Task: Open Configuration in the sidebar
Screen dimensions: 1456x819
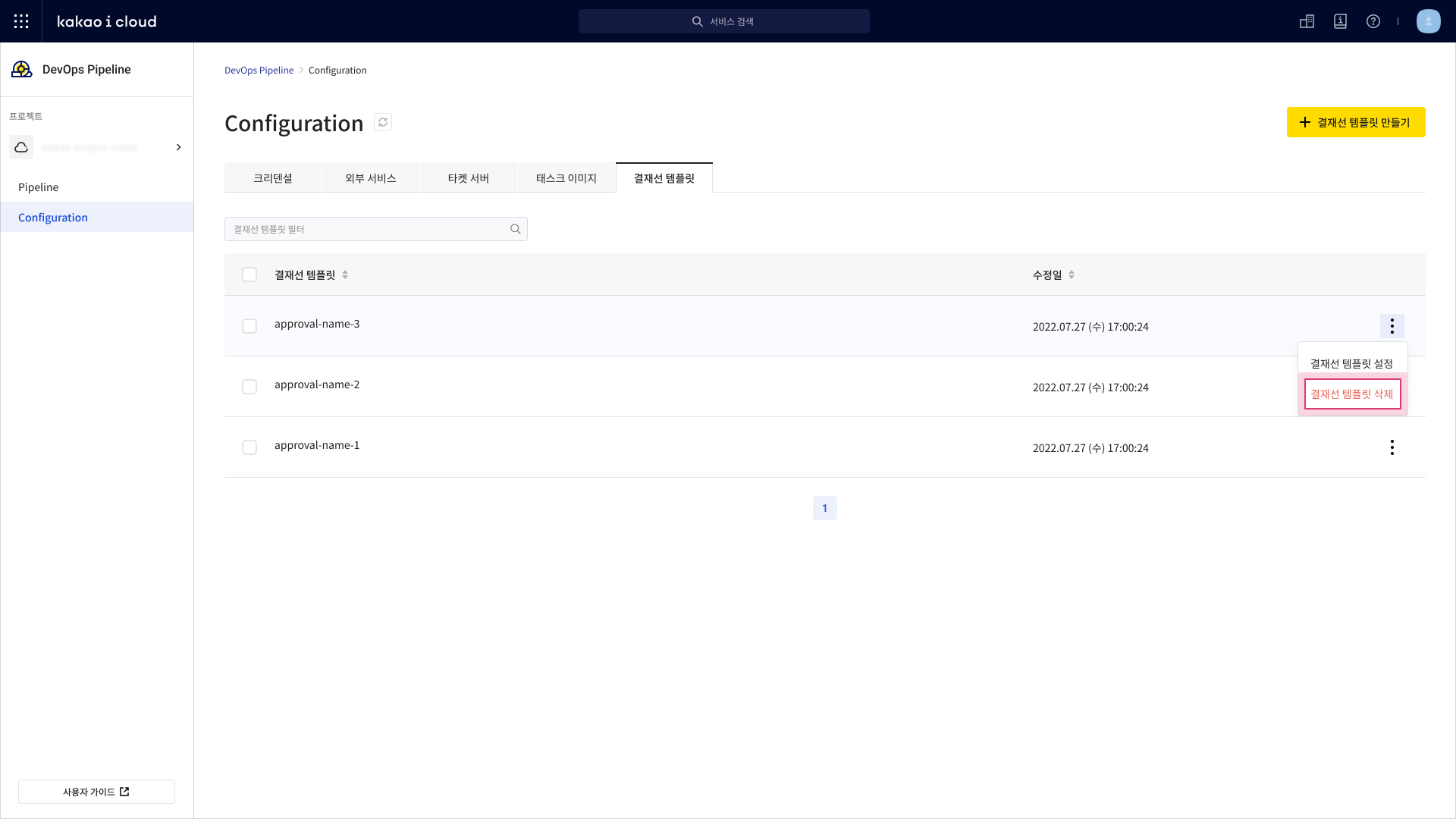Action: point(97,218)
